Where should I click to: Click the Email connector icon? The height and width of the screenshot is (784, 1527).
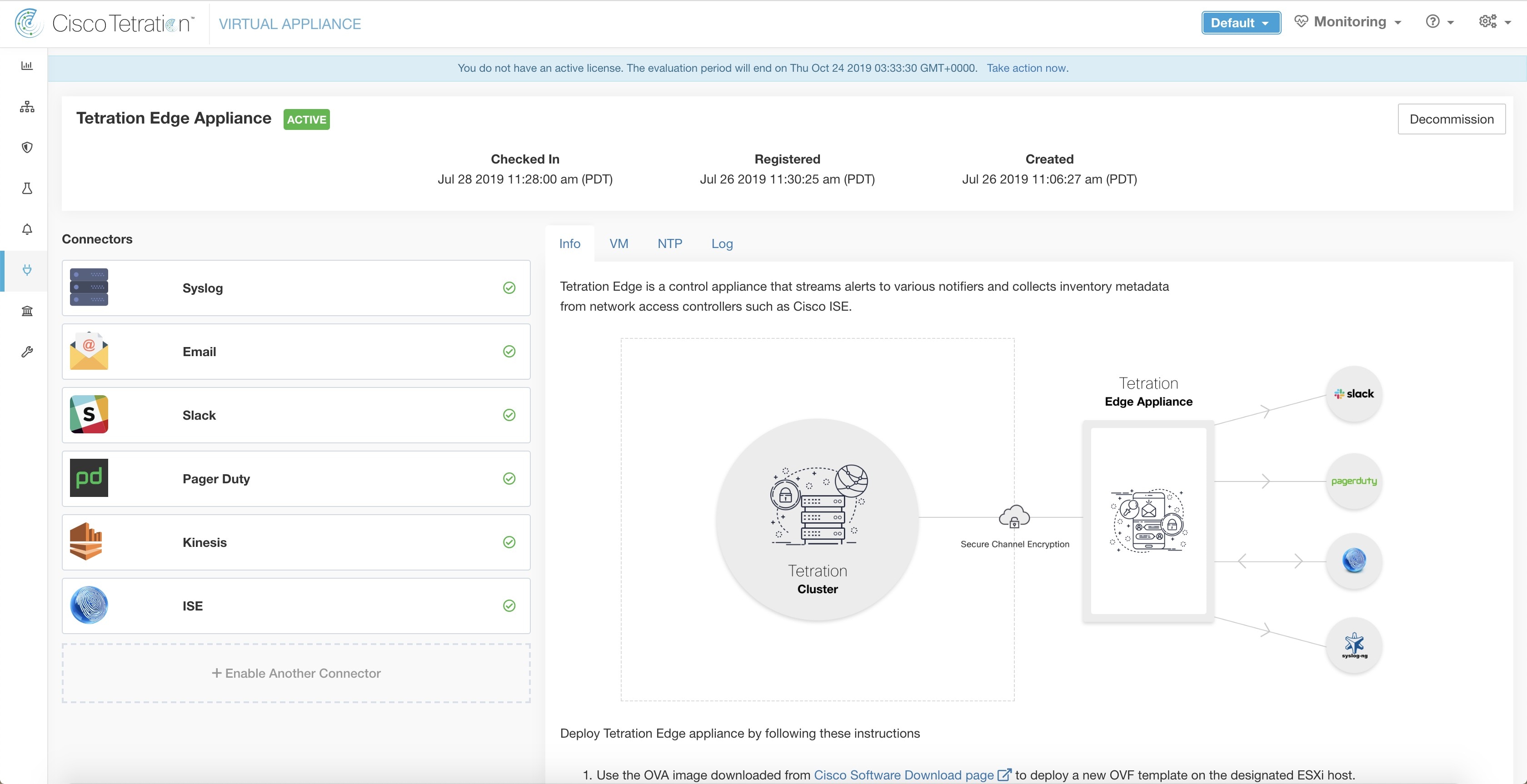point(88,351)
